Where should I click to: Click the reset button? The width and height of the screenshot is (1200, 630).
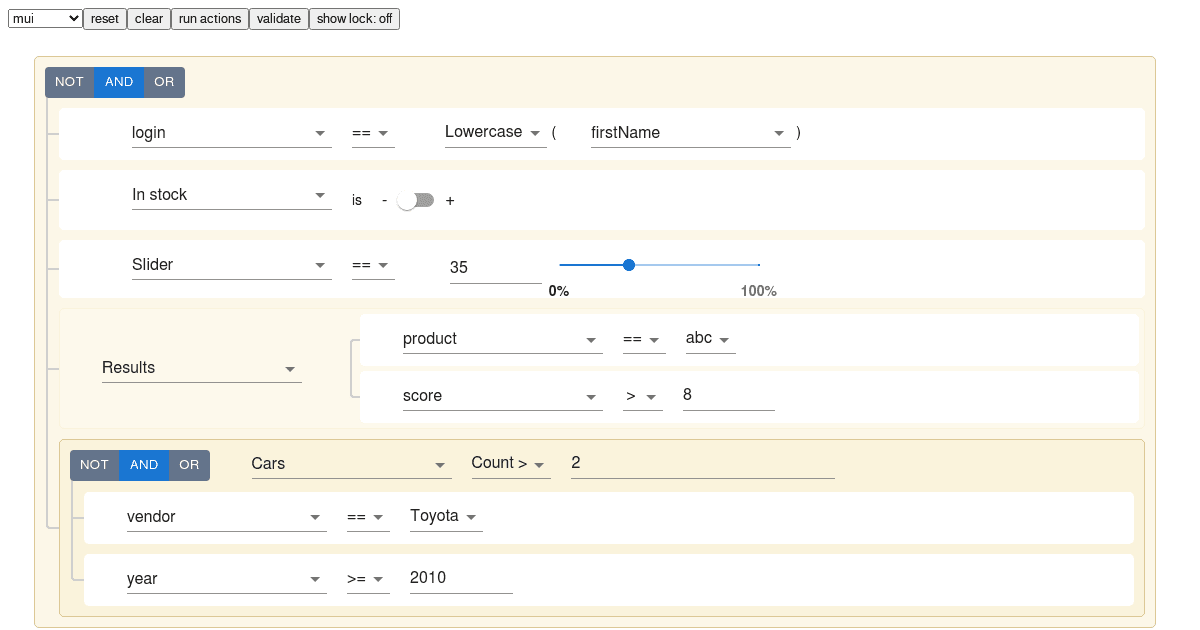(x=104, y=18)
